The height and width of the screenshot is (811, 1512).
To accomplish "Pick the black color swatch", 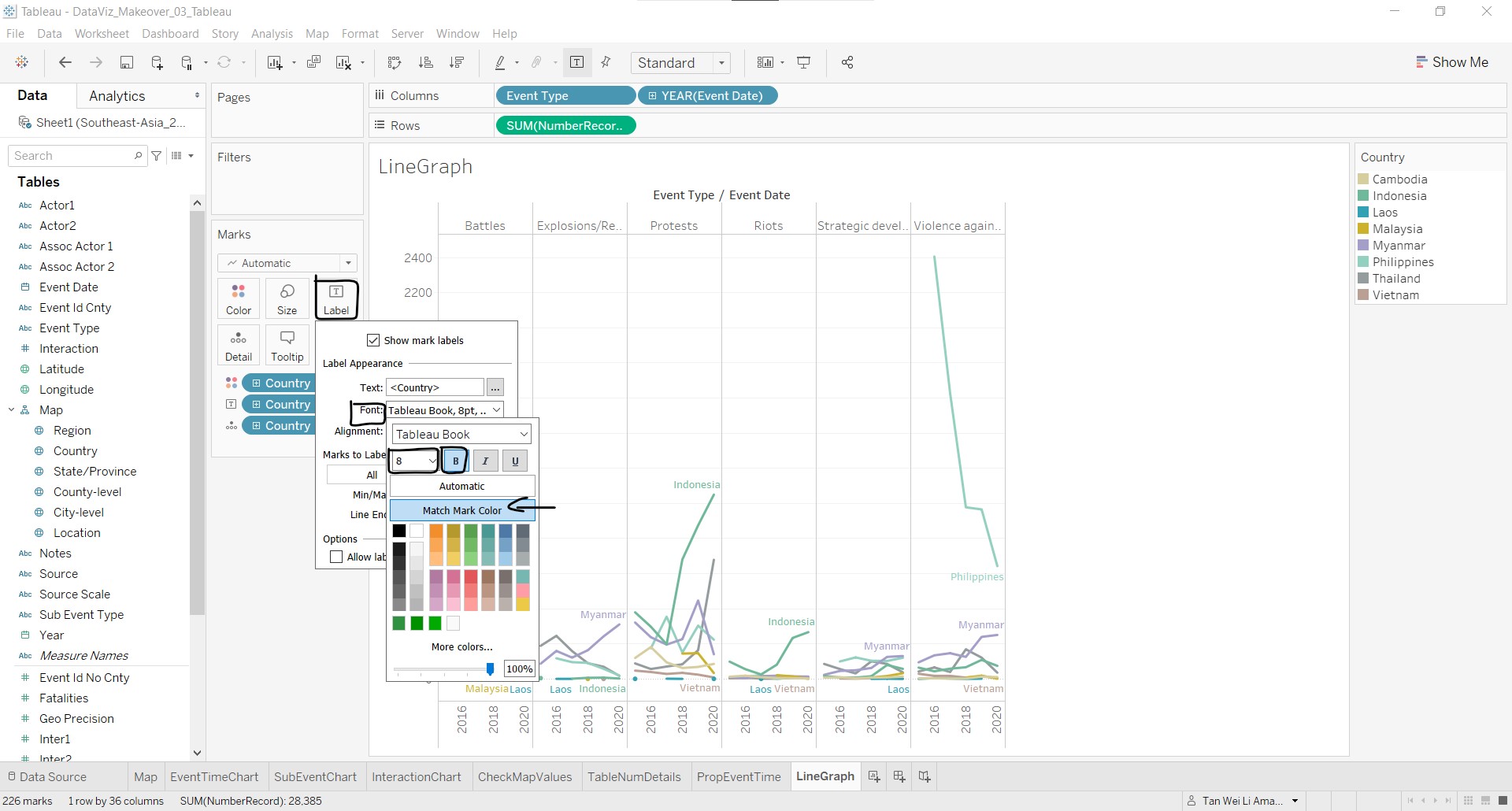I will coord(399,531).
